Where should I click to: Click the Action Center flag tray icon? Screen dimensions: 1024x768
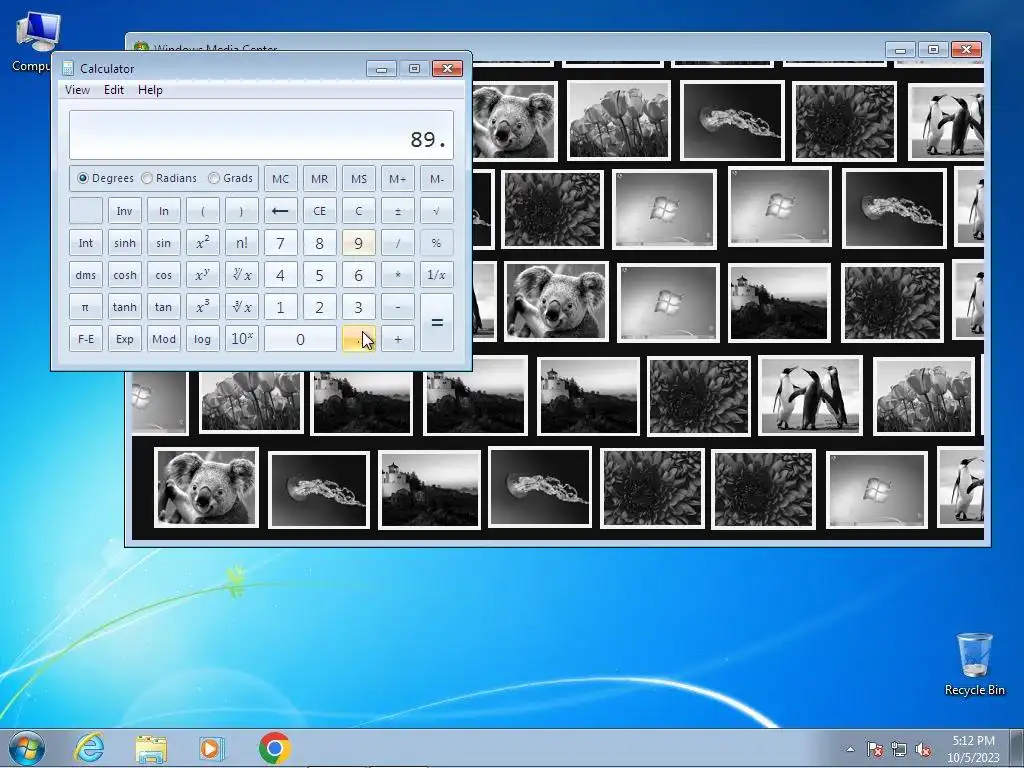(875, 749)
